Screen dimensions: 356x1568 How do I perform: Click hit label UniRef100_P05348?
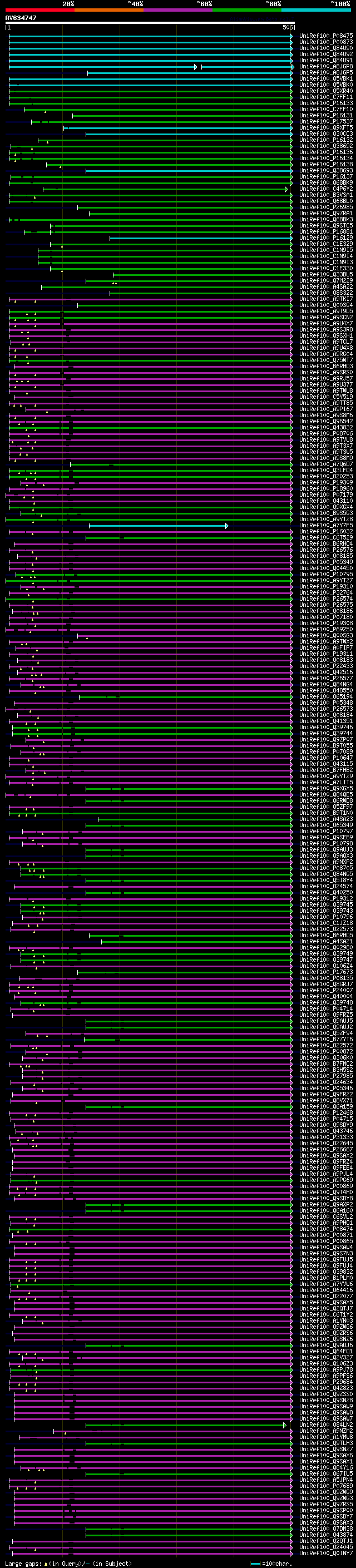326,703
